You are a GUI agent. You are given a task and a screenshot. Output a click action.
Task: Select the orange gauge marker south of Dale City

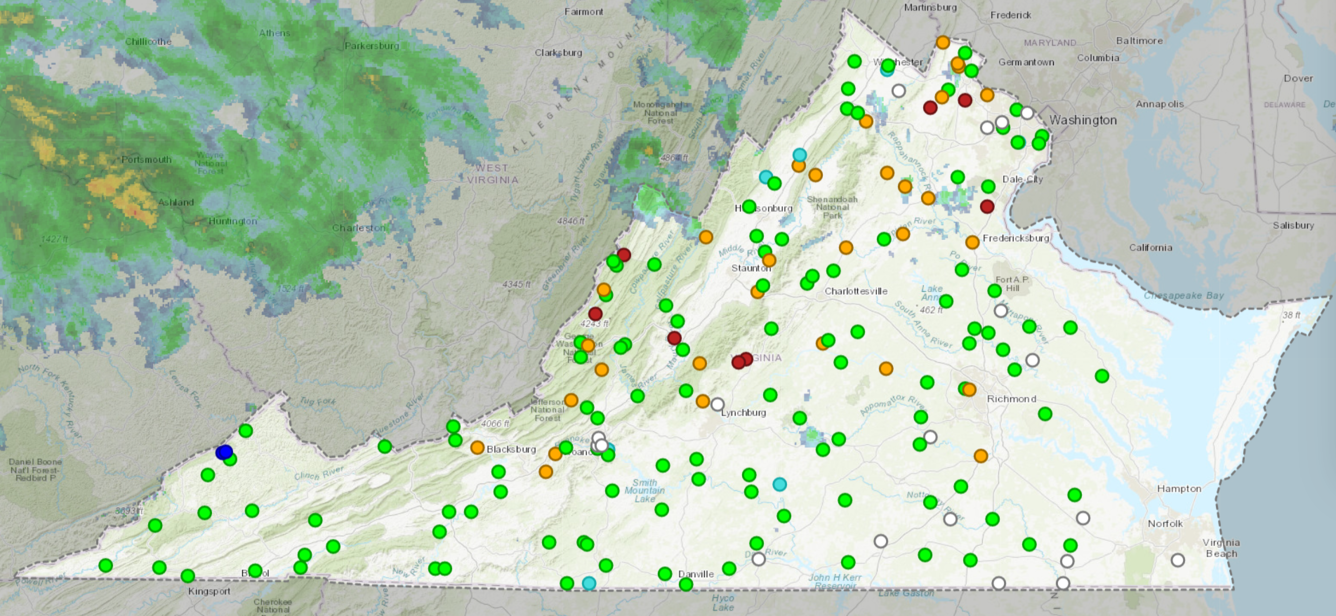pyautogui.click(x=973, y=240)
